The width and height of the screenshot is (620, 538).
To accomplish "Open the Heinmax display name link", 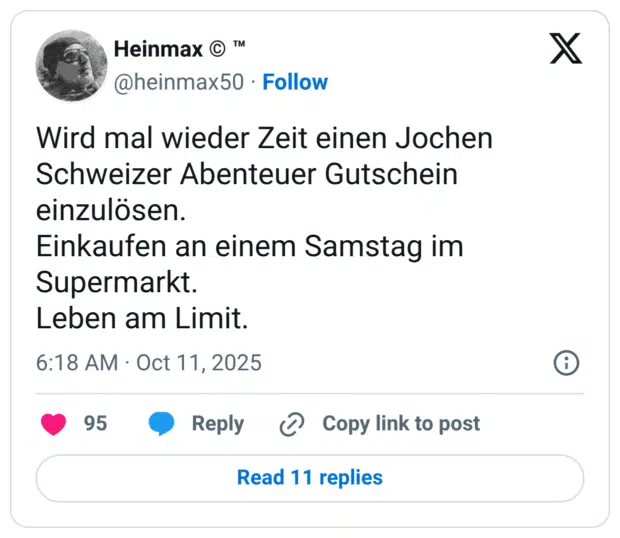I will point(157,49).
